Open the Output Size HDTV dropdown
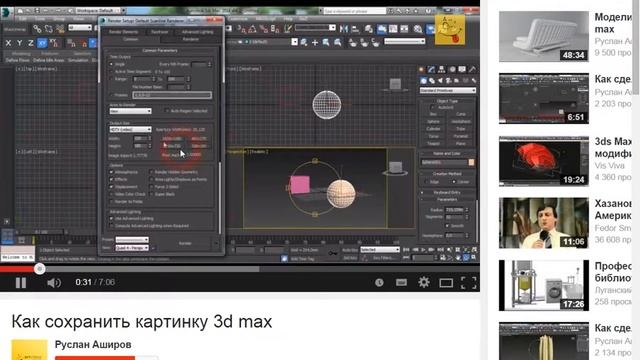 click(130, 129)
